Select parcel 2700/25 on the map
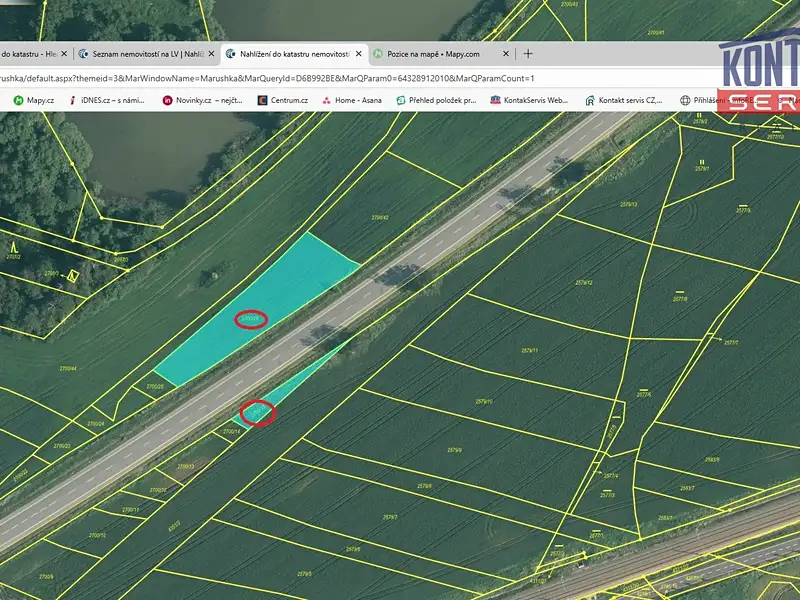 155,387
